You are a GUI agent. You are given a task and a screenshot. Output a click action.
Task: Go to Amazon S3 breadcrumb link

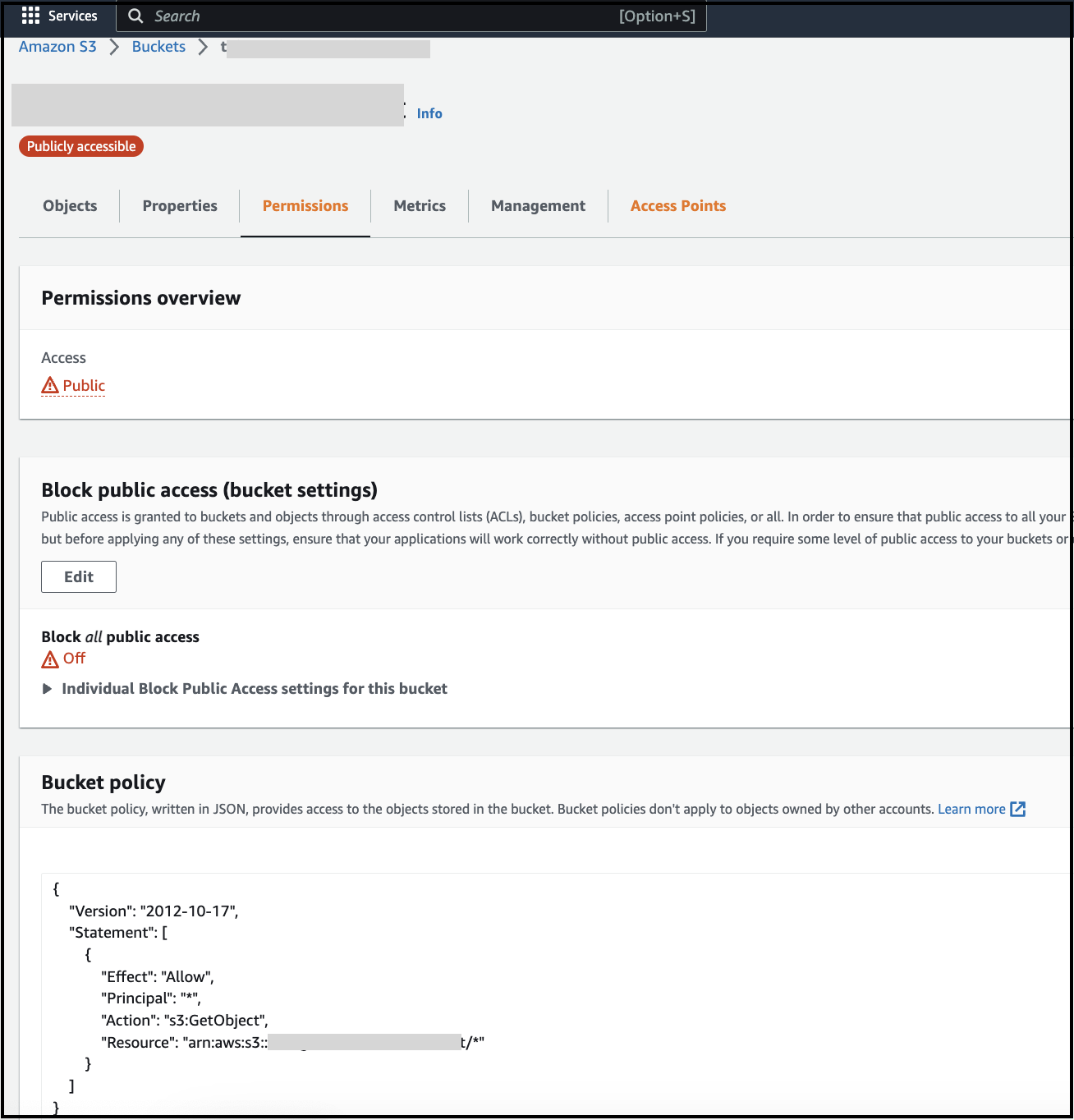coord(57,47)
